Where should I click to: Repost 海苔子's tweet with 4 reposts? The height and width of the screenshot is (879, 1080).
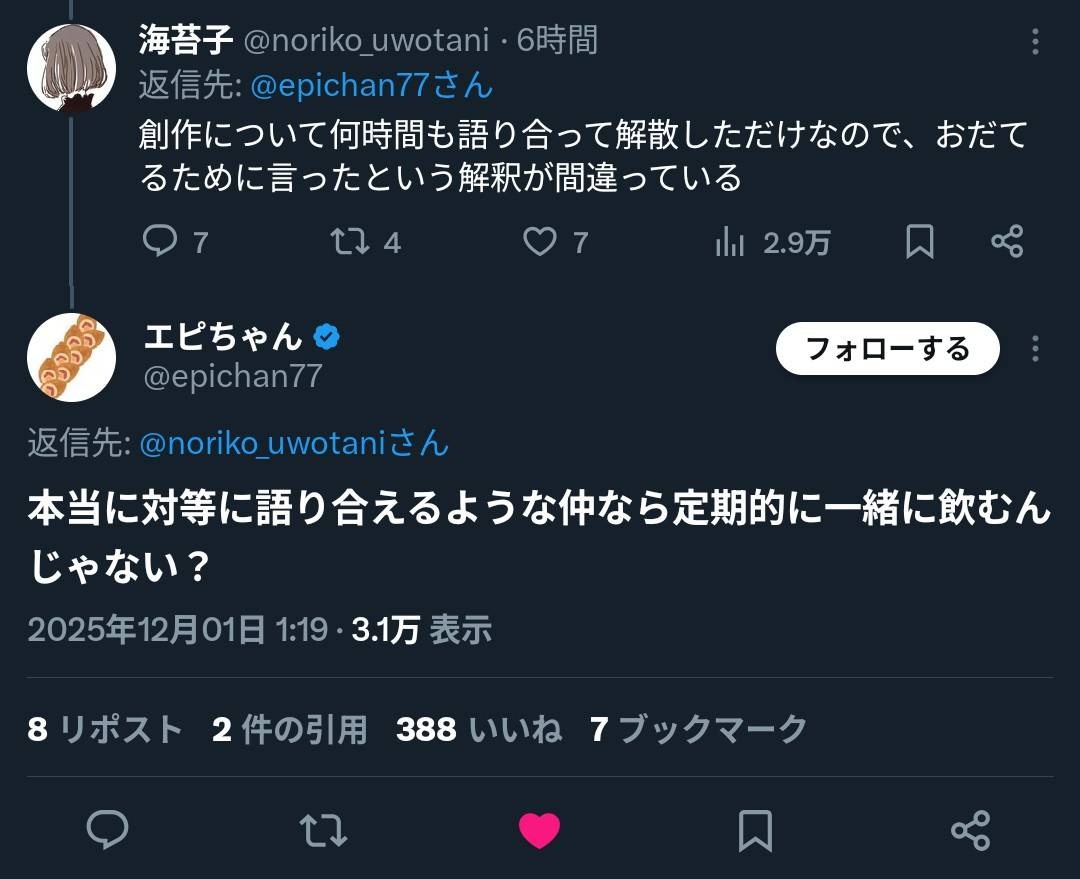(350, 241)
